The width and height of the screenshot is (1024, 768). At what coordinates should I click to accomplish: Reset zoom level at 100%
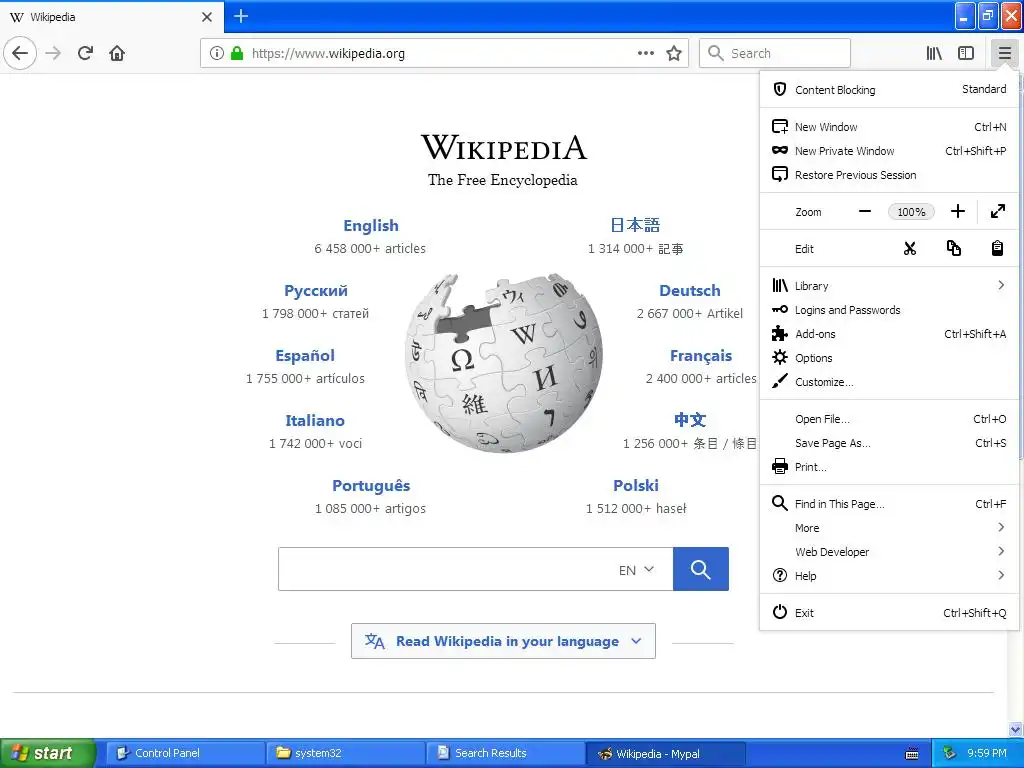point(911,212)
